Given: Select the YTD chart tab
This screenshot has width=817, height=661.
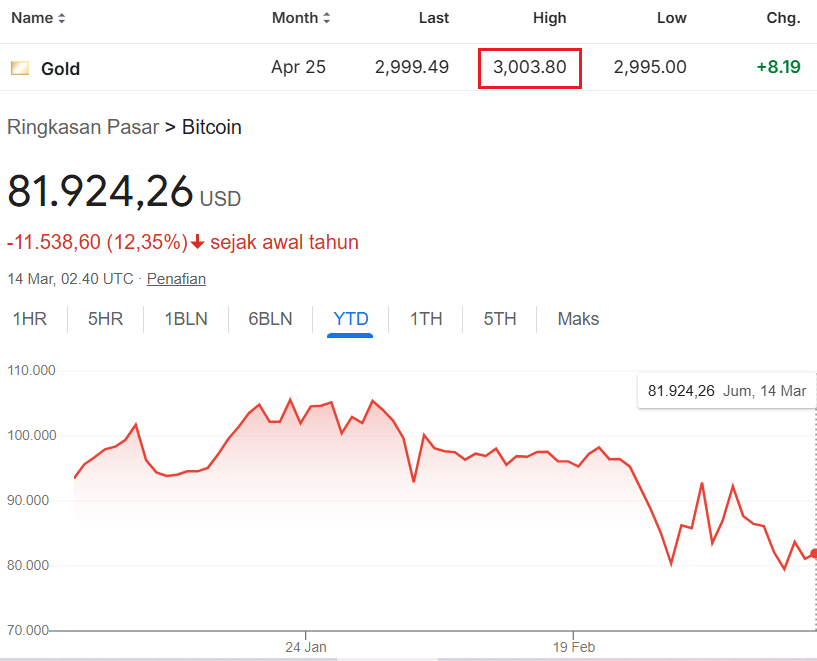Looking at the screenshot, I should pyautogui.click(x=350, y=318).
